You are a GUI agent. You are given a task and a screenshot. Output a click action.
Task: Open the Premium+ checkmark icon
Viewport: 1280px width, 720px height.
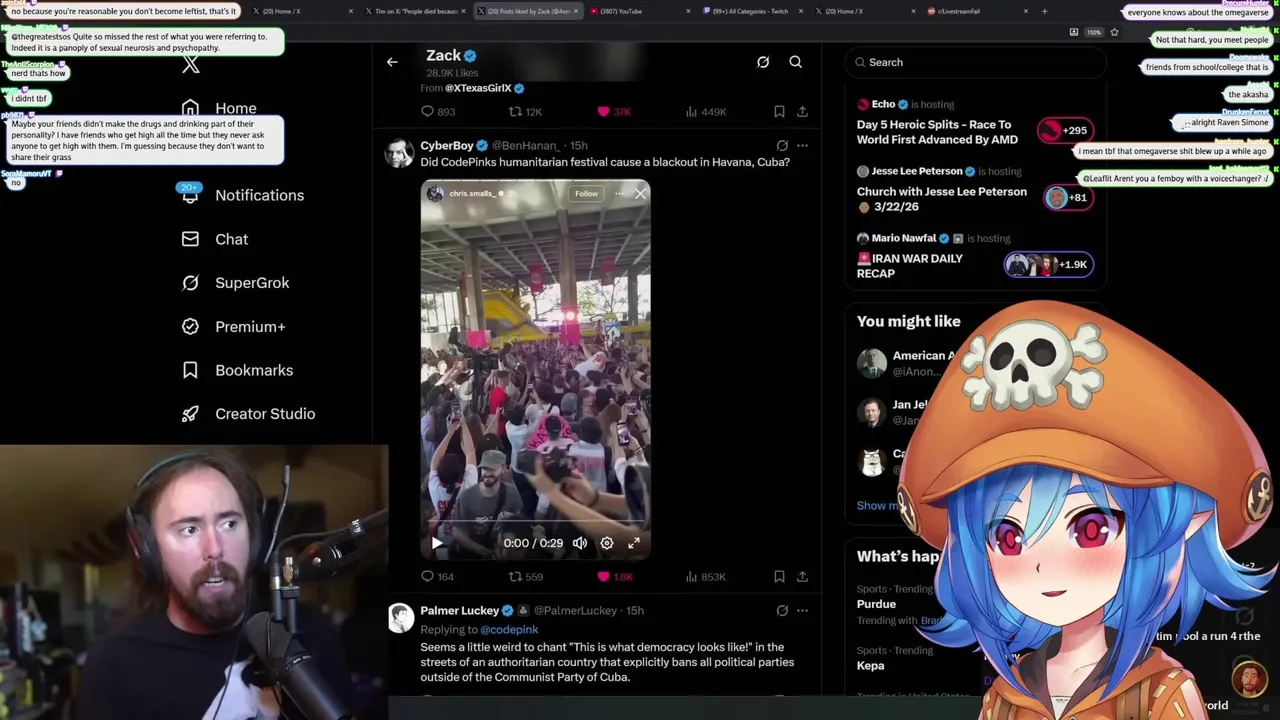point(190,326)
